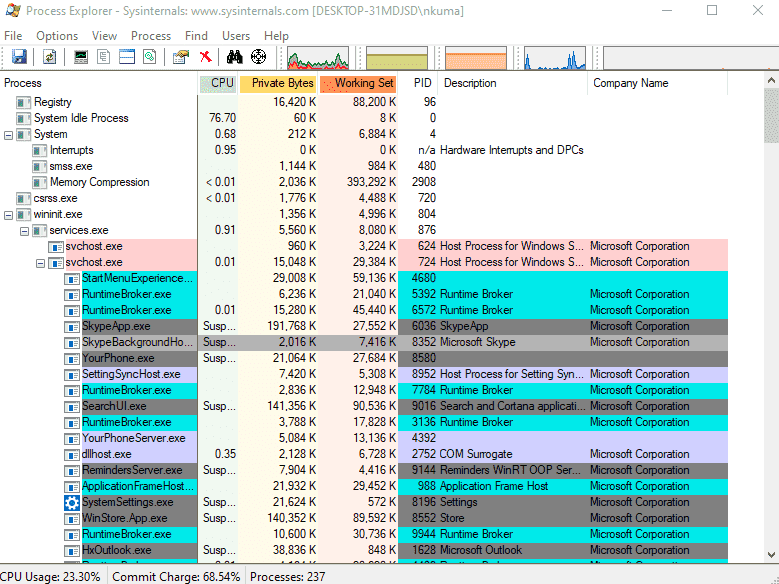Open the yellow commit history mini graph
The width and height of the screenshot is (779, 584).
tap(397, 58)
